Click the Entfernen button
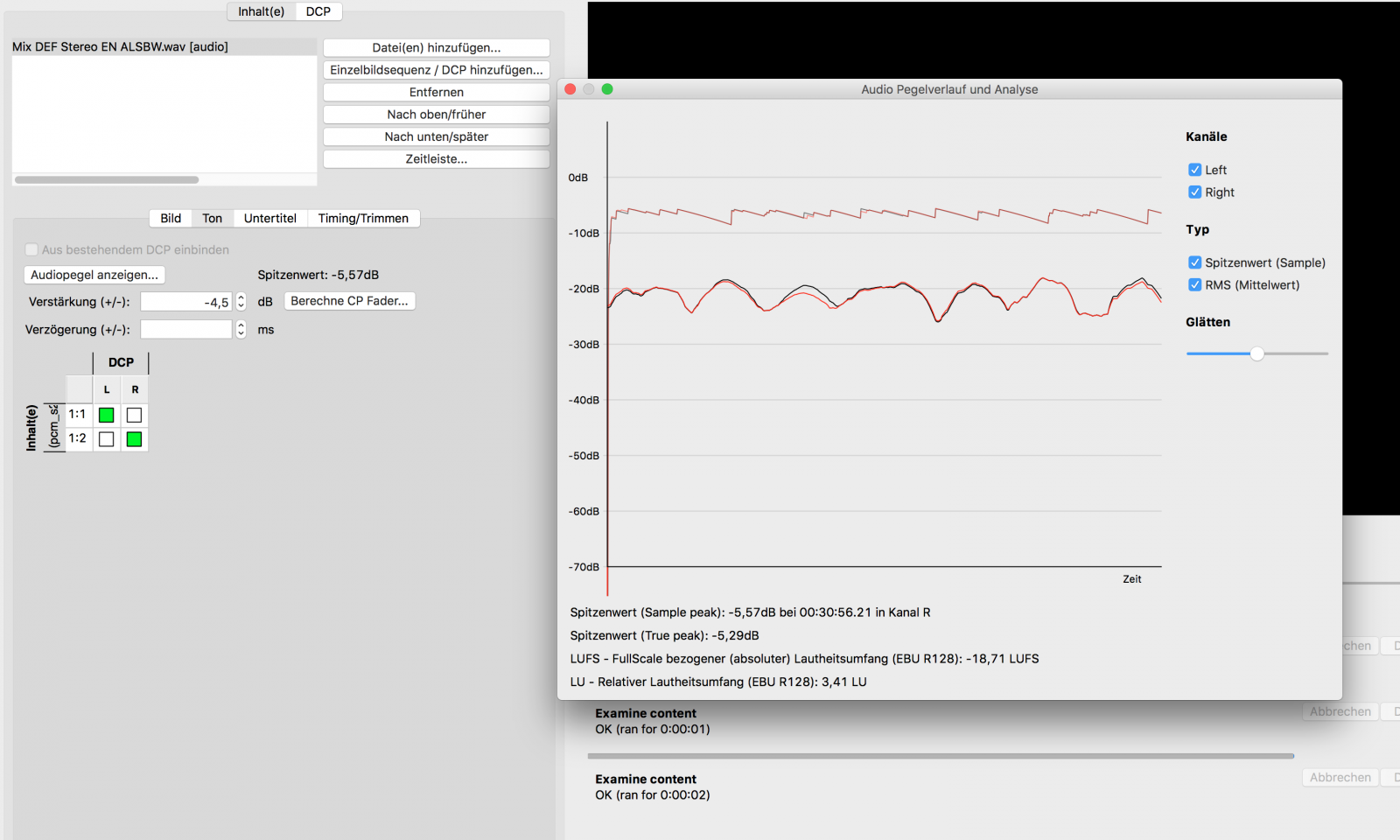This screenshot has width=1400, height=840. coord(437,92)
